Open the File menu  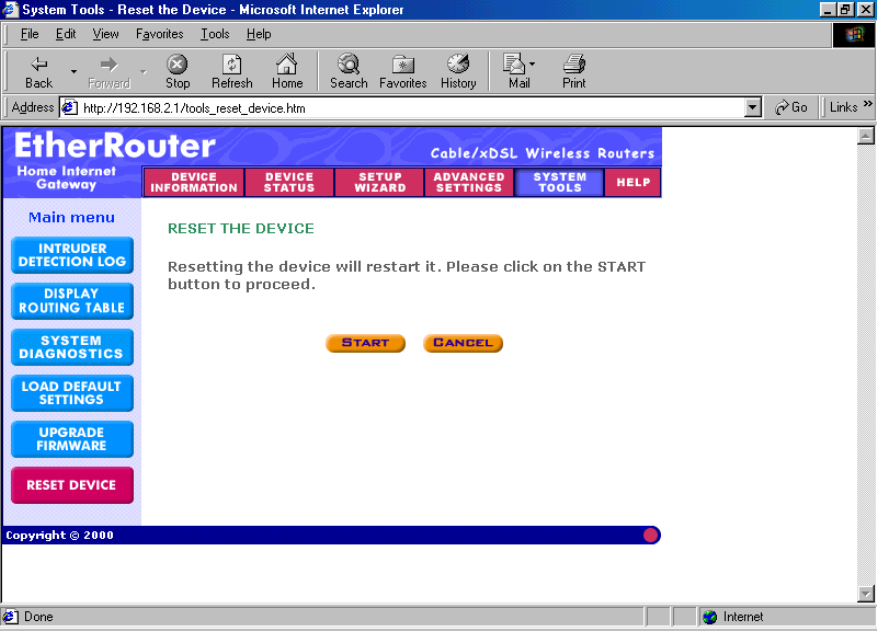click(29, 34)
